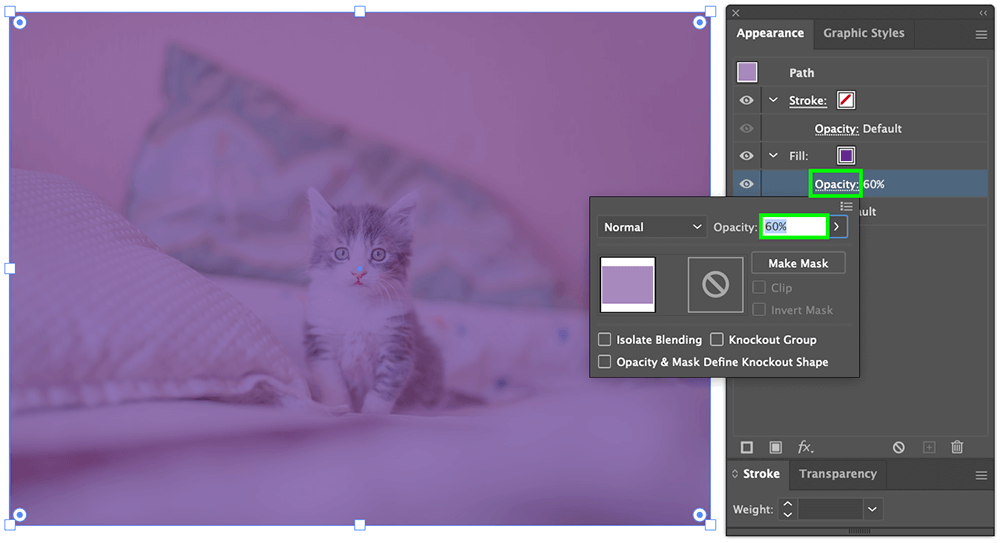Click the Delete Selected Item trash icon
Viewport: 1000px width, 543px height.
[x=957, y=447]
